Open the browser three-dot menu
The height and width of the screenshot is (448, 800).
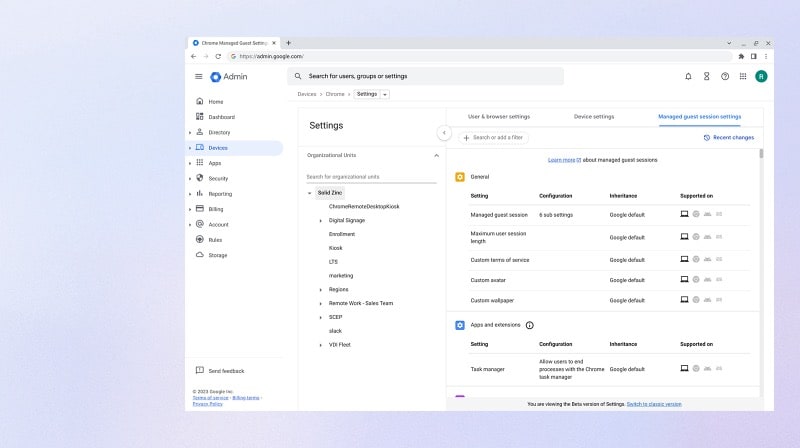coord(765,56)
